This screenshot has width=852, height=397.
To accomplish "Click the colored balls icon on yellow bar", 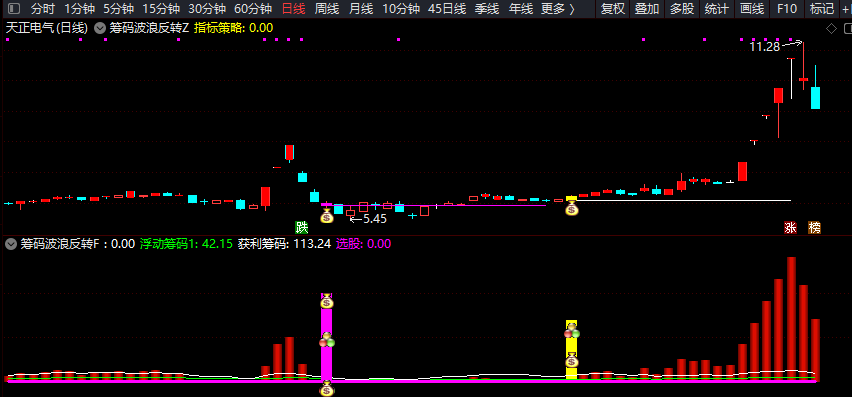I will (572, 330).
